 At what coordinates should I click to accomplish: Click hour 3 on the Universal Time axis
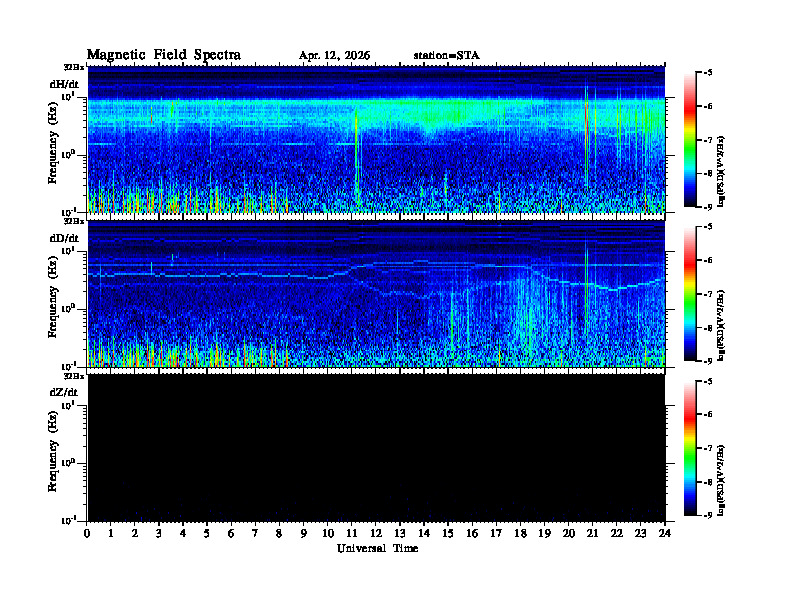tap(159, 533)
